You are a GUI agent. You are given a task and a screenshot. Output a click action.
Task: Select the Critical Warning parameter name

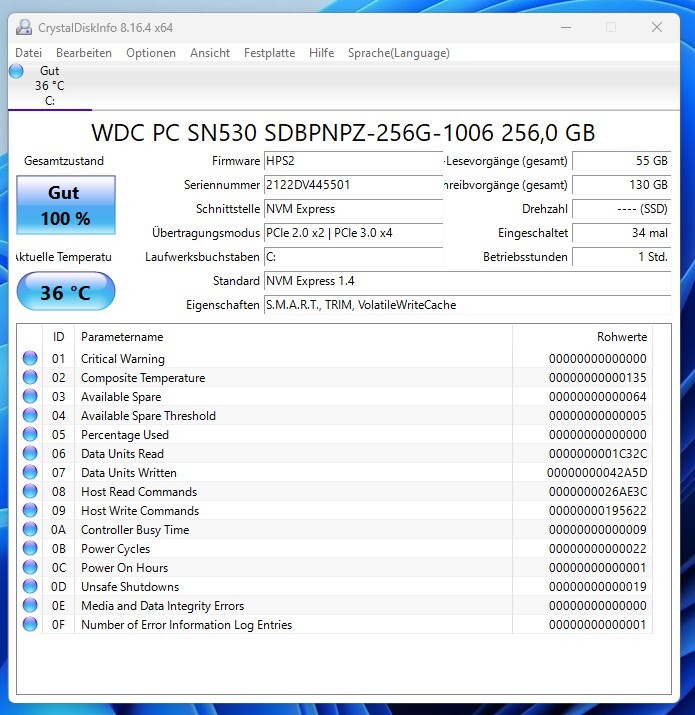(123, 359)
